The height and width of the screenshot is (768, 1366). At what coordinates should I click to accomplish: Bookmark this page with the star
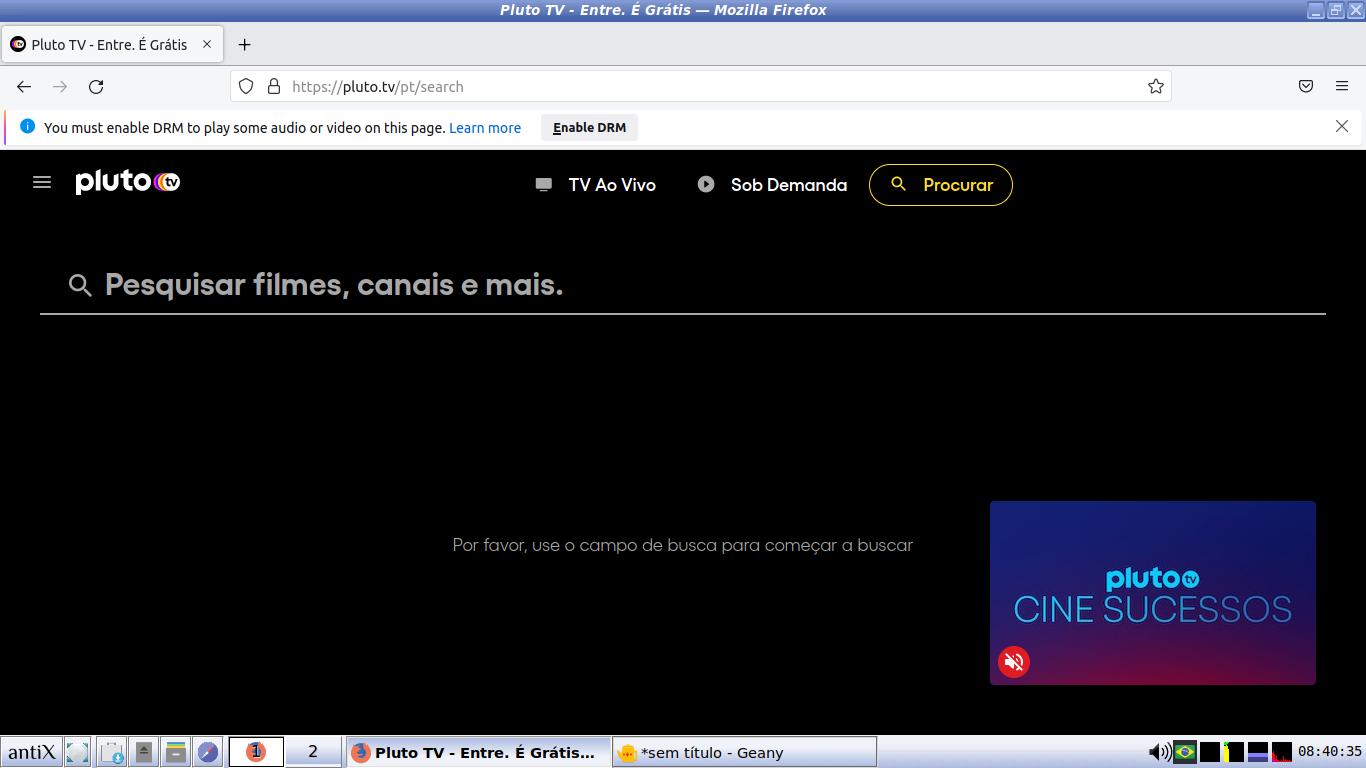click(1156, 87)
